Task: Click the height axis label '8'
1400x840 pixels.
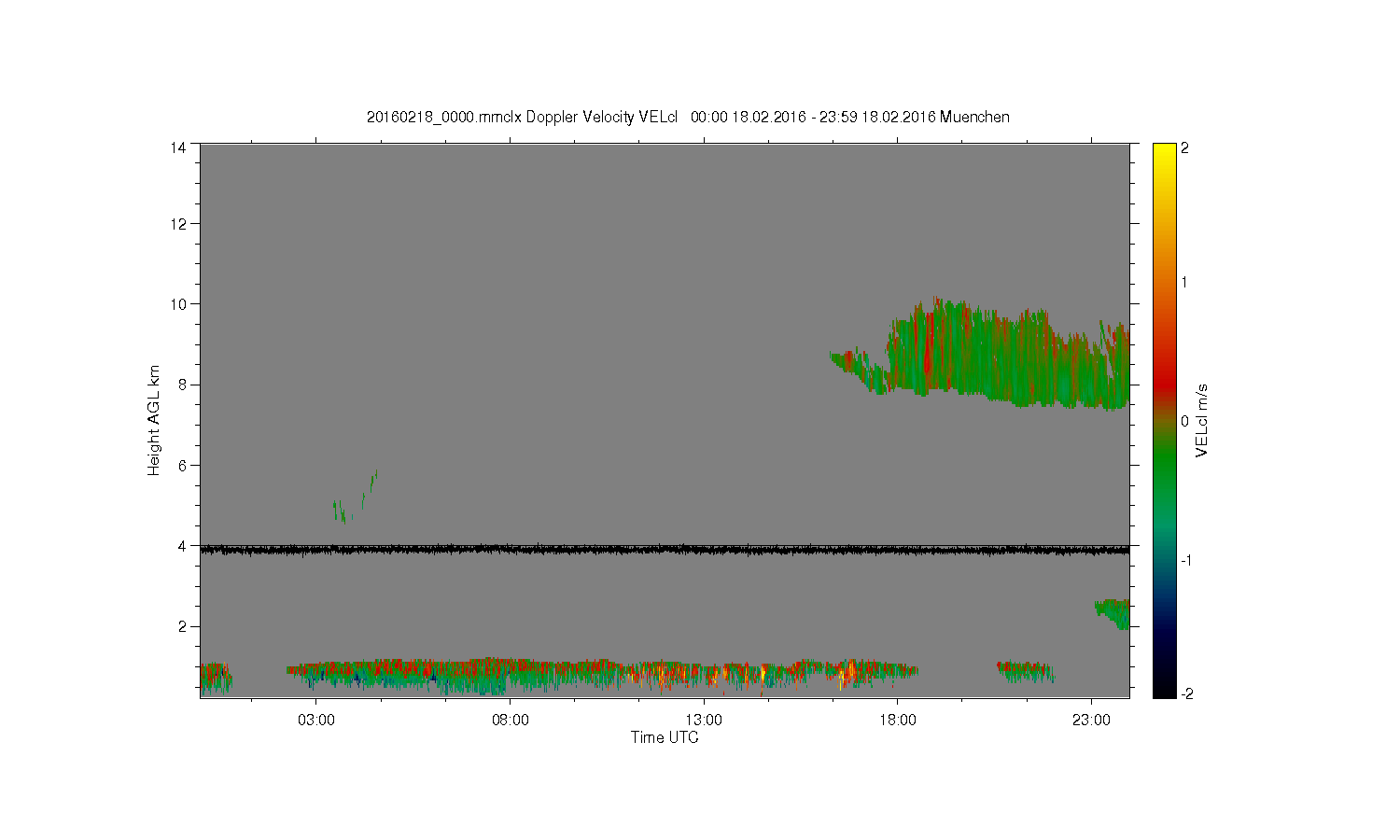Action: pos(181,385)
